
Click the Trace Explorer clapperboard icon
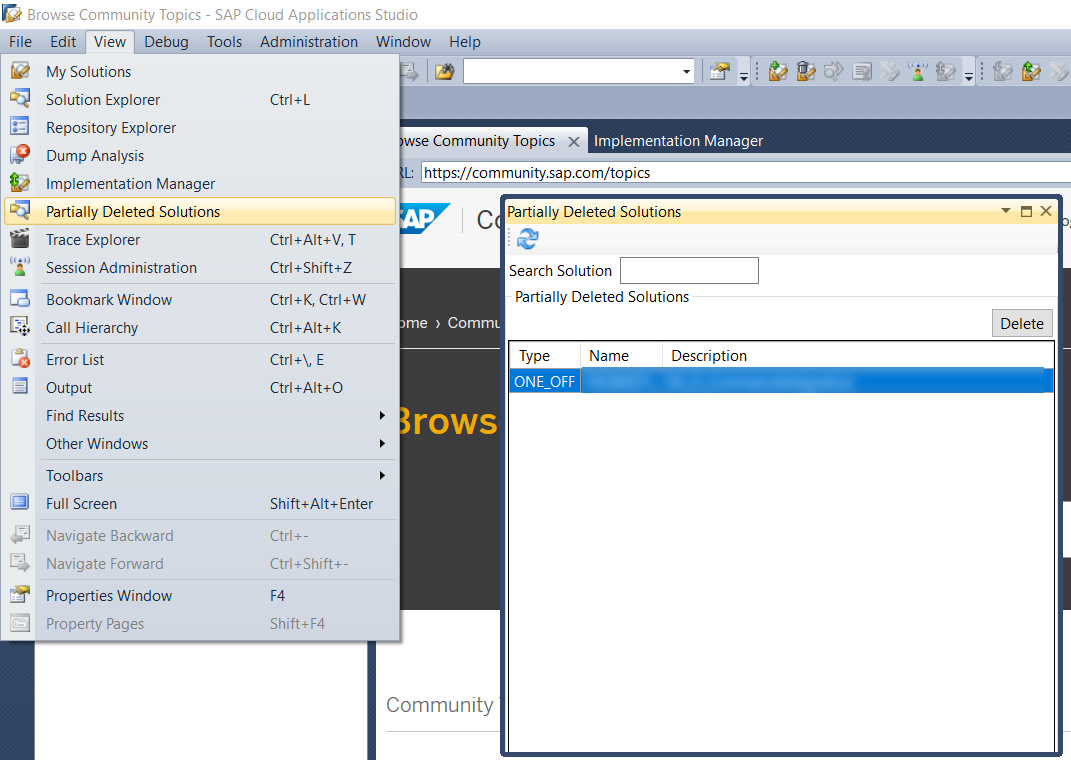pos(20,239)
